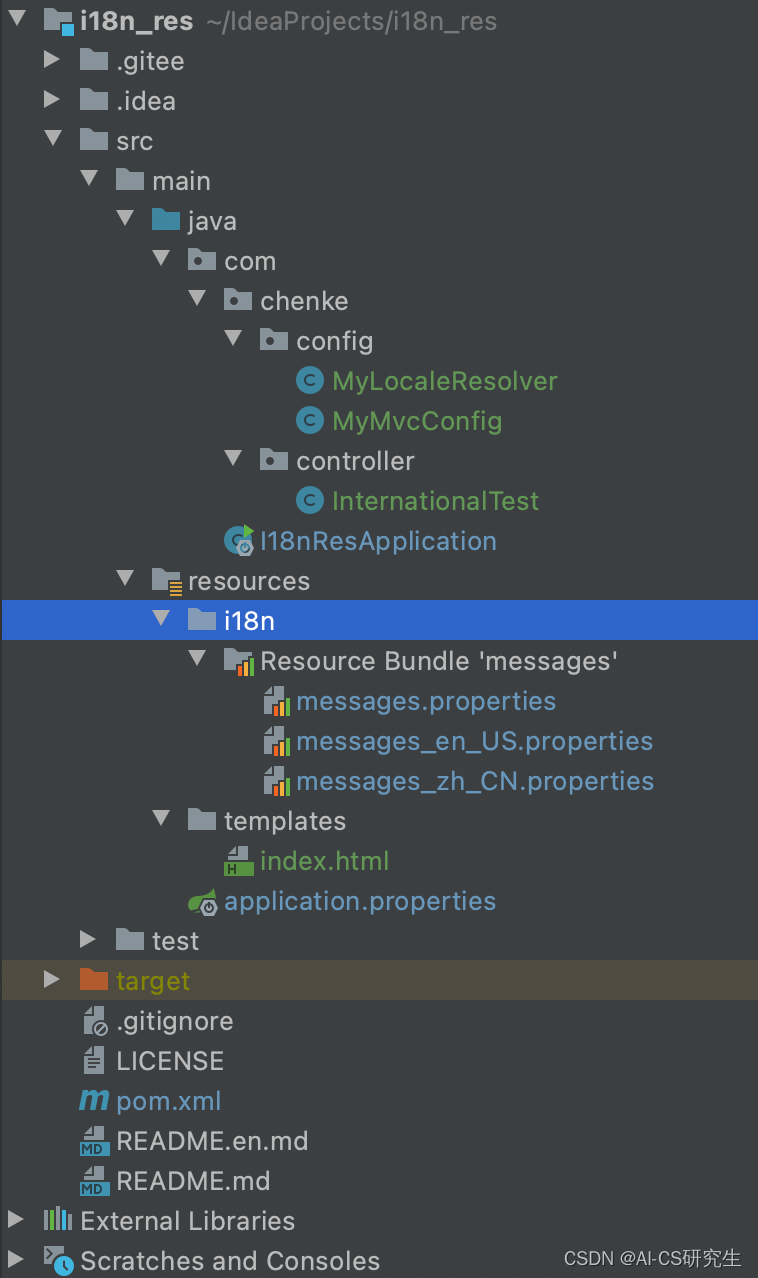The height and width of the screenshot is (1278, 758).
Task: Click the Spring Boot icon beside I18nResApplication
Action: coord(239,540)
